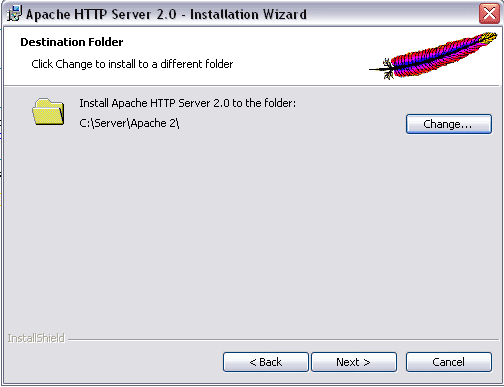Click the black quill tip of the feather

click(x=380, y=69)
